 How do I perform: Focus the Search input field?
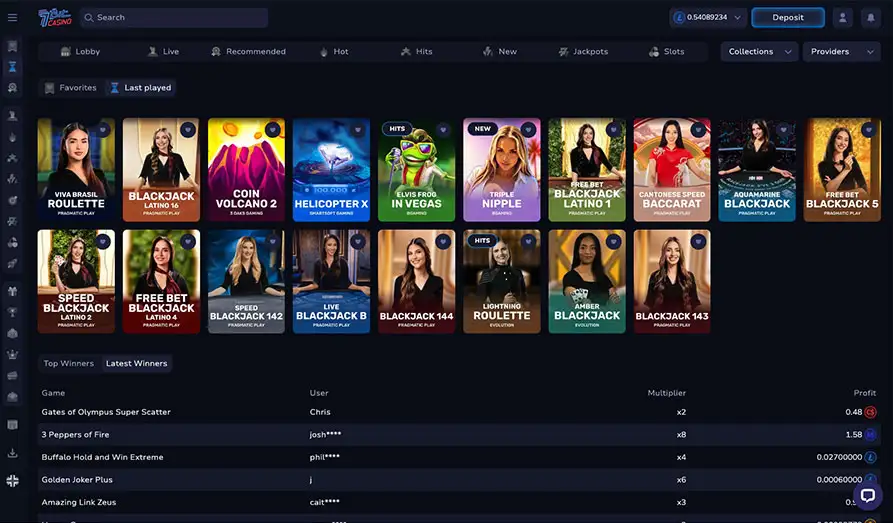(x=174, y=18)
